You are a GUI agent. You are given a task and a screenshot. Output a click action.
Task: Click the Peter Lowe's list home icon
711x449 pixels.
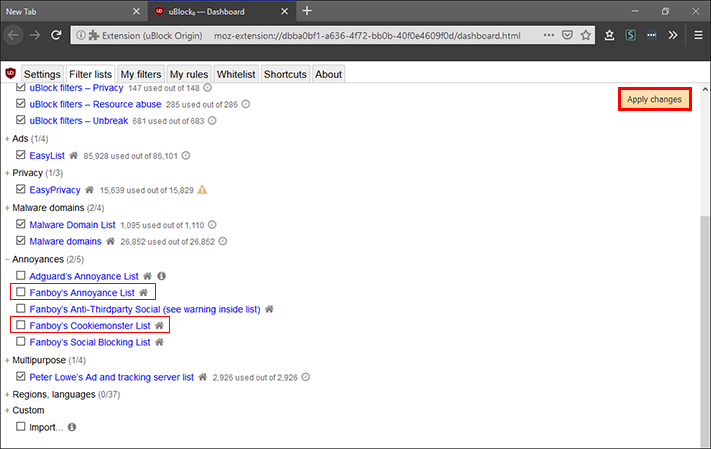(x=203, y=377)
